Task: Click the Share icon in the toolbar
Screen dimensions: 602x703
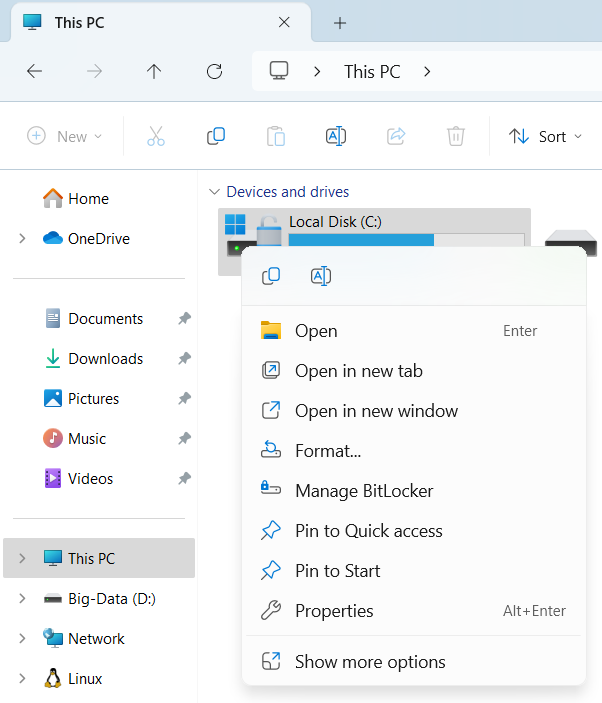Action: point(396,136)
